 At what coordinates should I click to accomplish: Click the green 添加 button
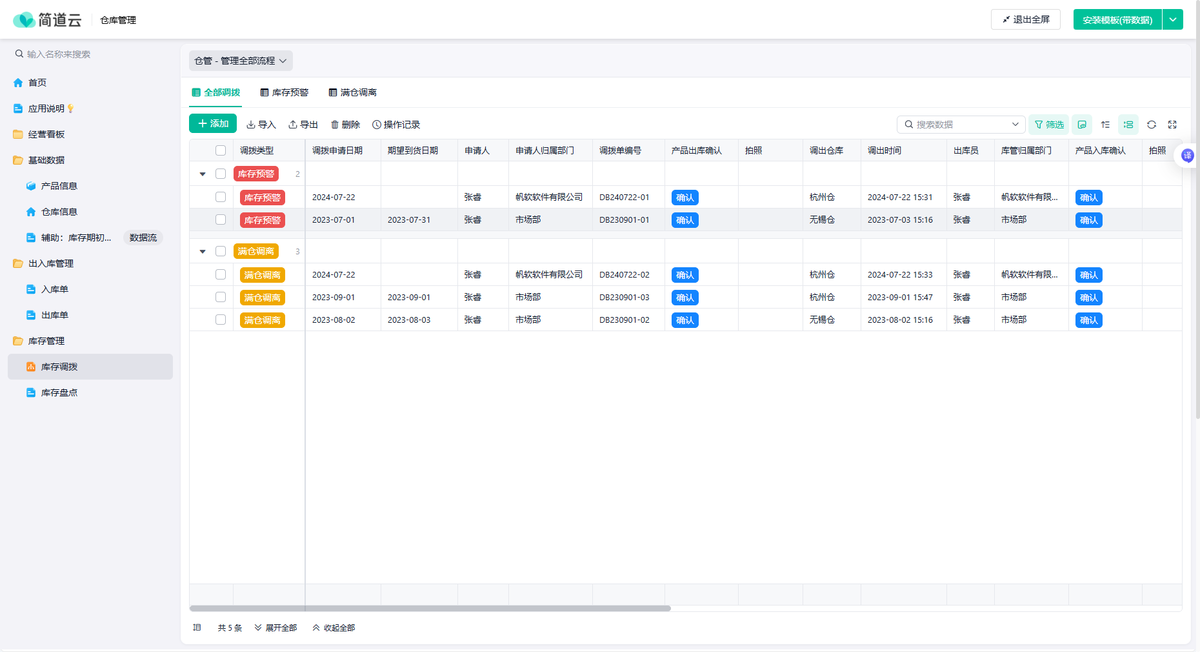pyautogui.click(x=213, y=124)
